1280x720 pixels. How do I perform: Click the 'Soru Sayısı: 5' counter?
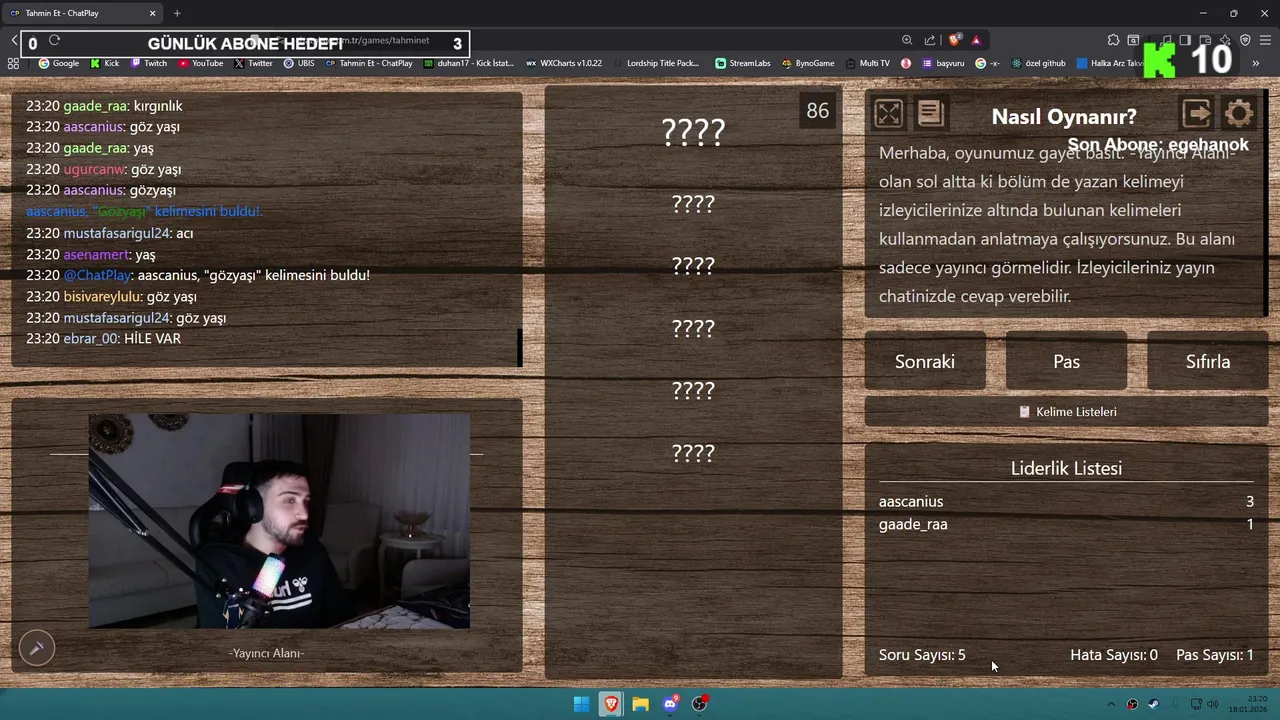click(x=922, y=655)
